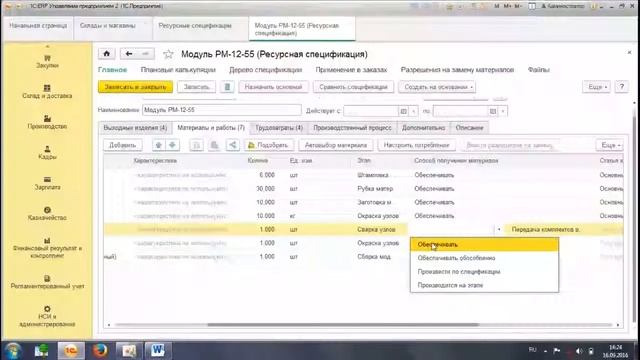The height and width of the screenshot is (360, 640).
Task: Open the Кадры section
Action: click(47, 153)
